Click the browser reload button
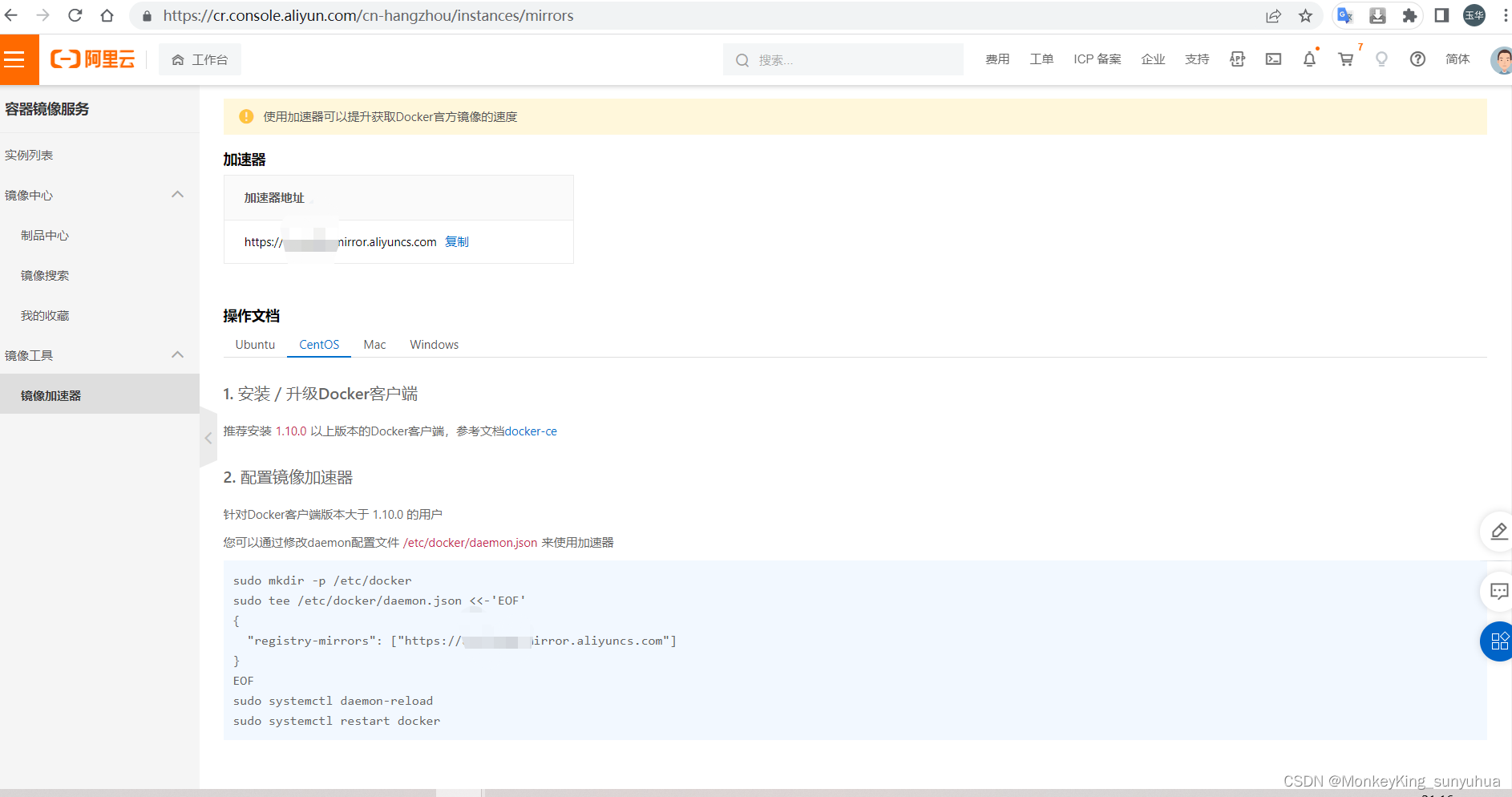Screen dimensions: 1512x797 click(x=75, y=15)
